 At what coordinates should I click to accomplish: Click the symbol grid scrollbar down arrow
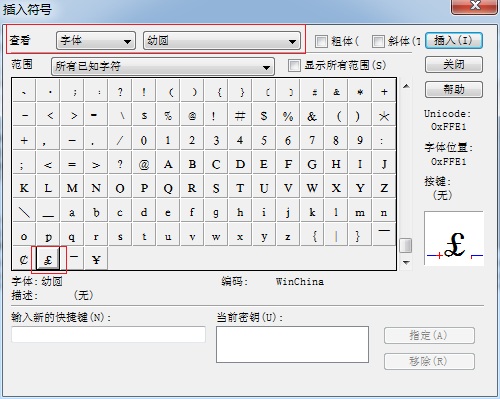[x=406, y=263]
